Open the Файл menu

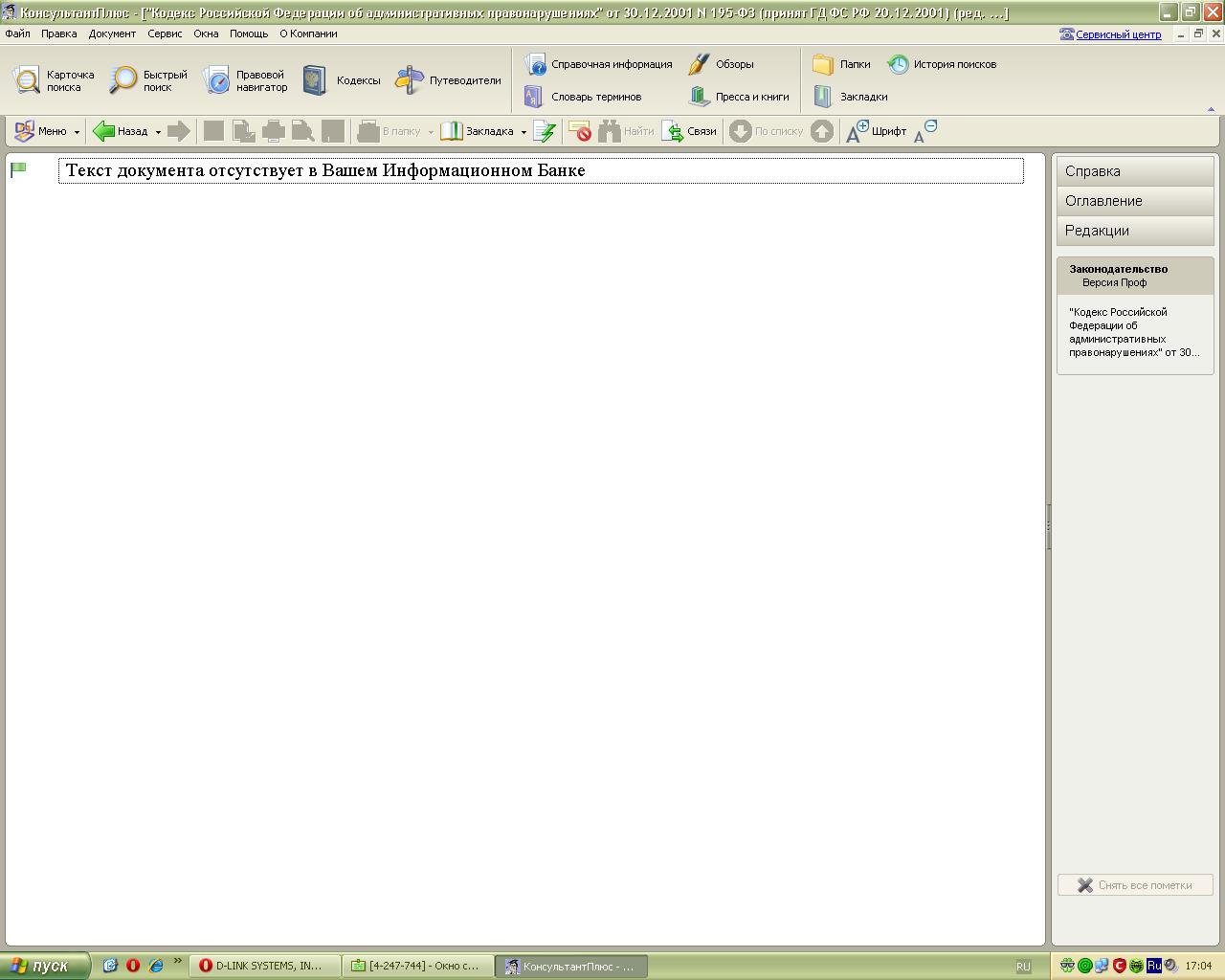tap(17, 33)
